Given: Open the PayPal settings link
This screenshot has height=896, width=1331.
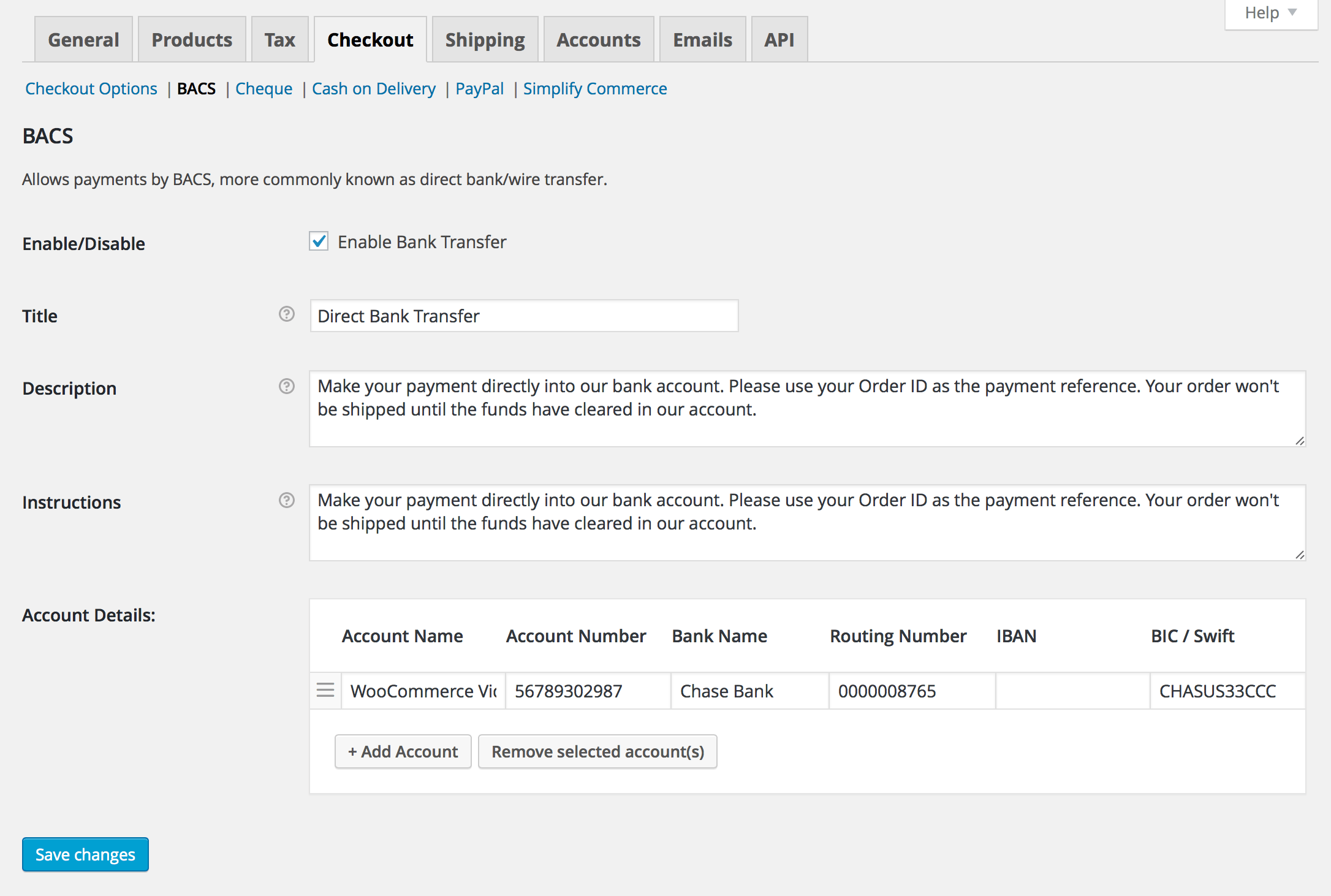Looking at the screenshot, I should pyautogui.click(x=479, y=89).
